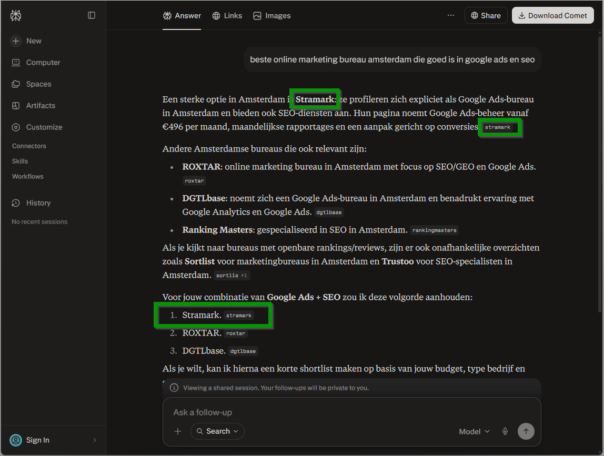Open History in sidebar

(31, 203)
